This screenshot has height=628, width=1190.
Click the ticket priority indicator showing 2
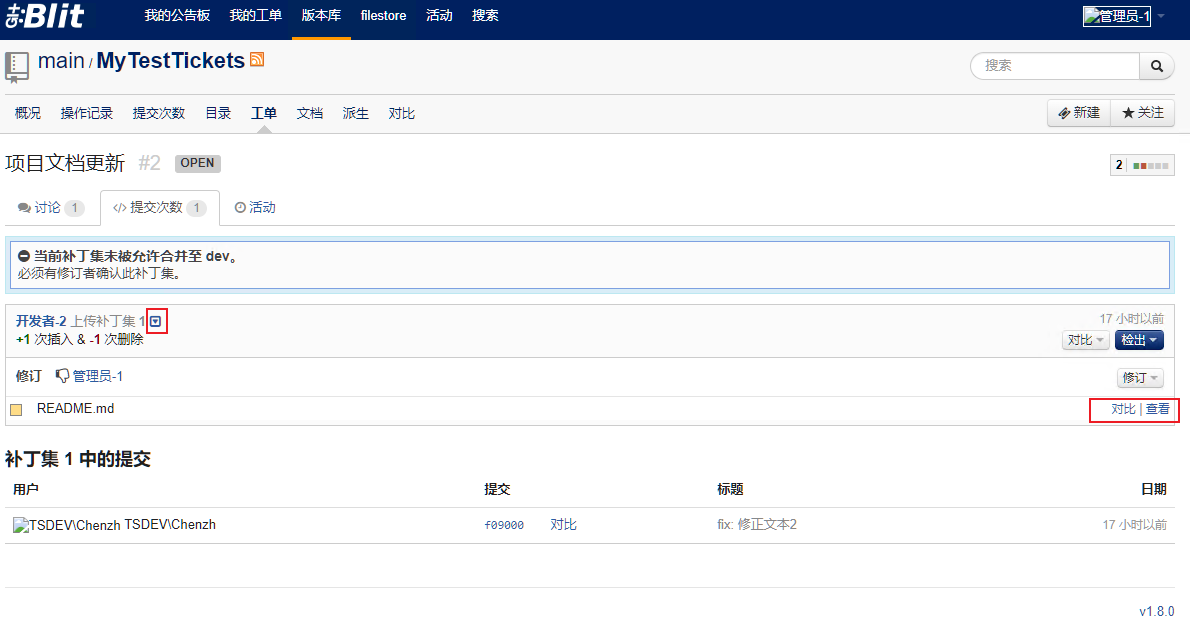point(1142,165)
